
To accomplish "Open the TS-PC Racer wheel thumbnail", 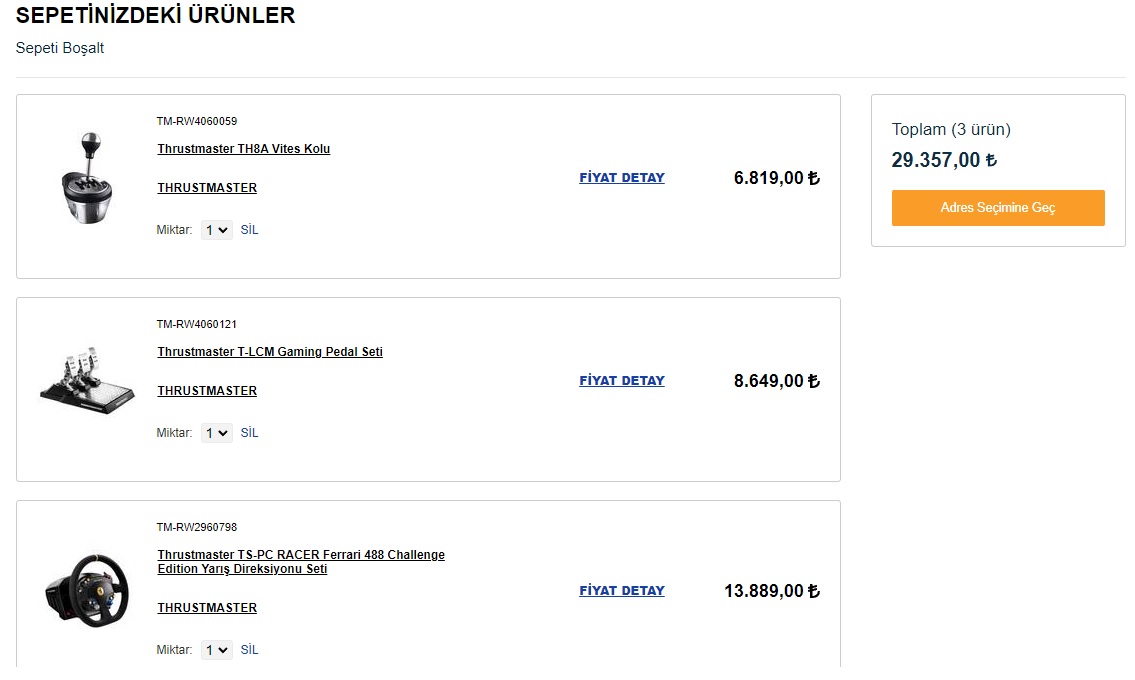I will coord(87,590).
